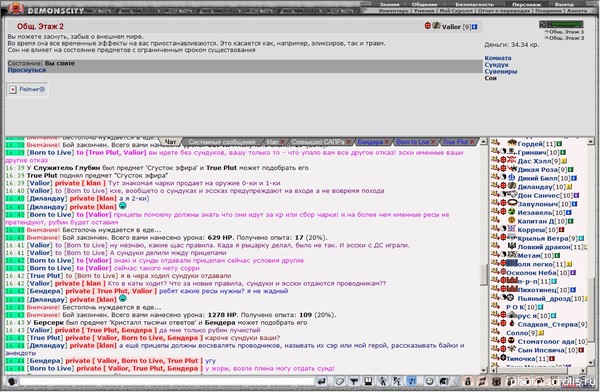The width and height of the screenshot is (600, 392).
Task: Click the knight helmet icon in bottom toolbar
Action: 444,381
